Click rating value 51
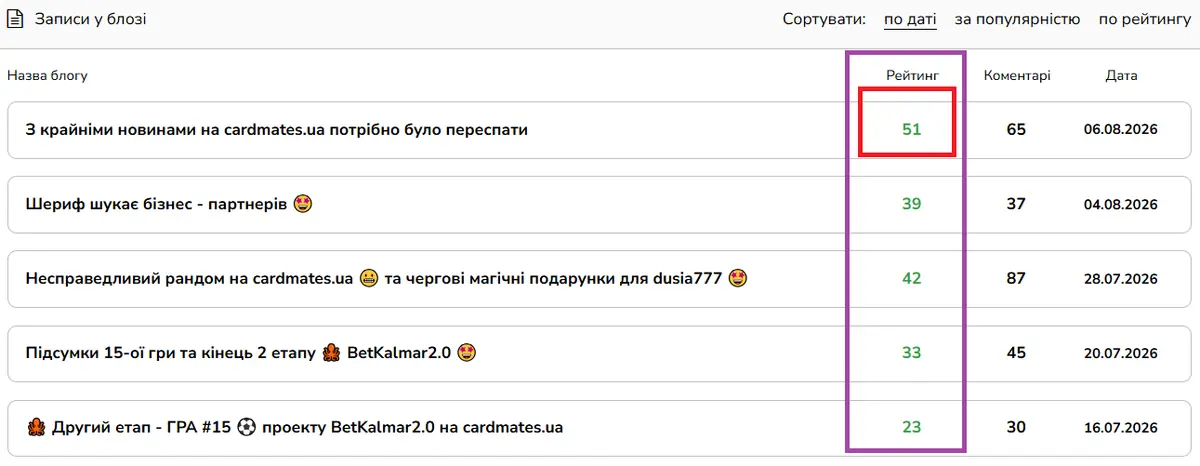Image resolution: width=1200 pixels, height=466 pixels. (x=911, y=130)
